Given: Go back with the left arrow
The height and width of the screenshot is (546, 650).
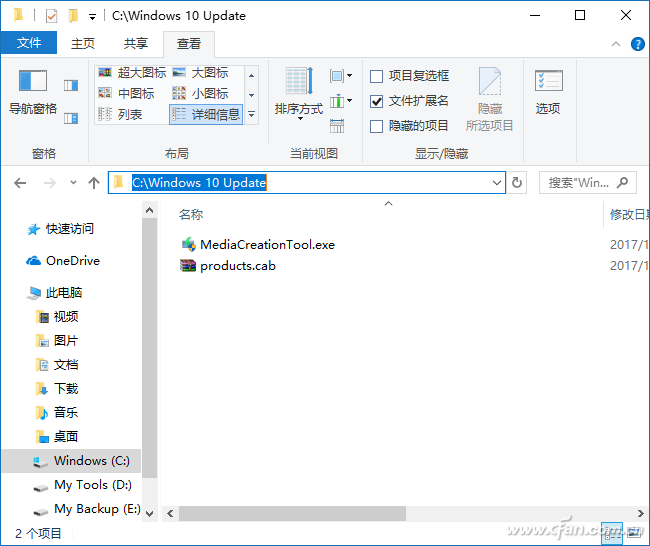Looking at the screenshot, I should 20,183.
